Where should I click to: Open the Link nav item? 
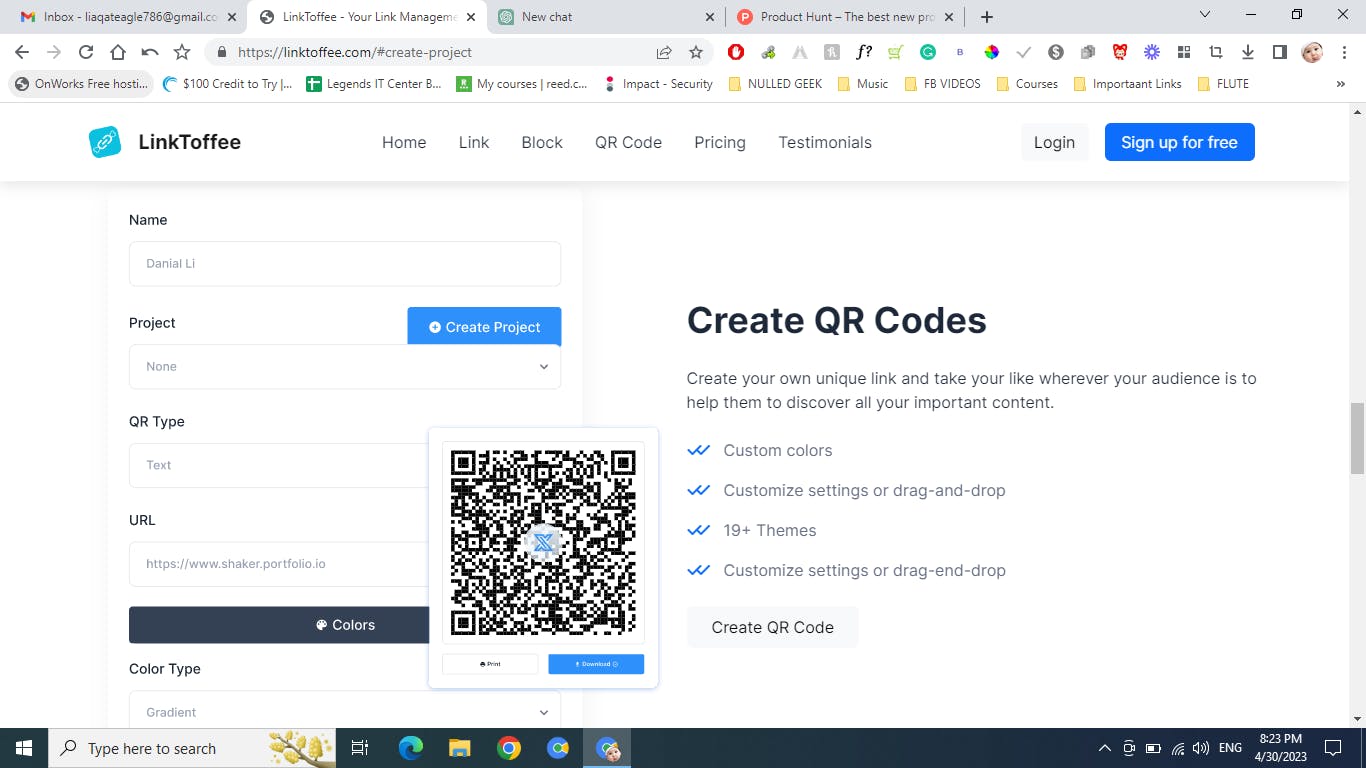474,142
